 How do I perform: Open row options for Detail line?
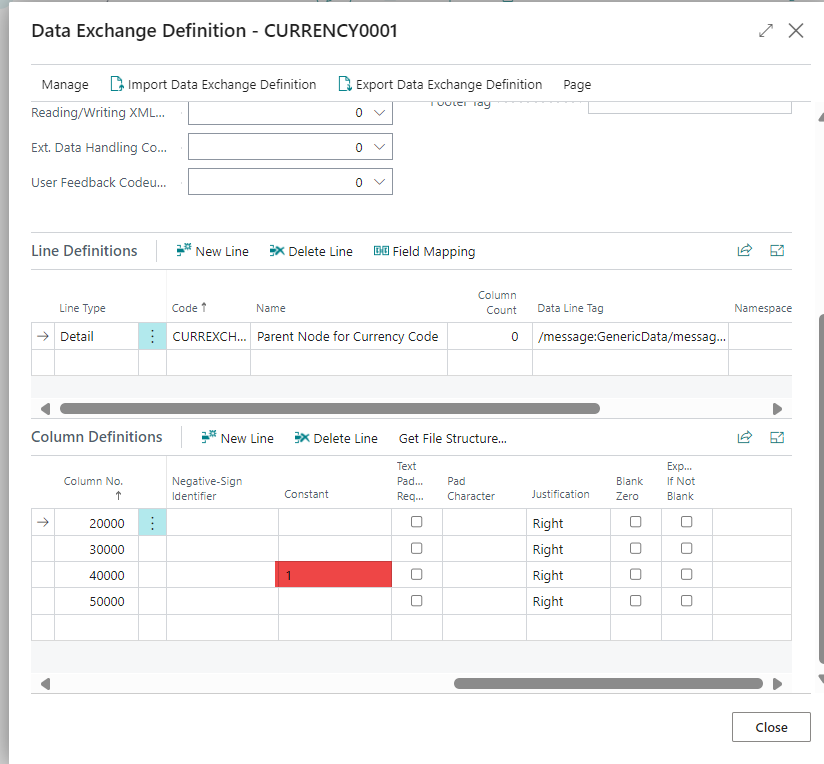pos(152,336)
